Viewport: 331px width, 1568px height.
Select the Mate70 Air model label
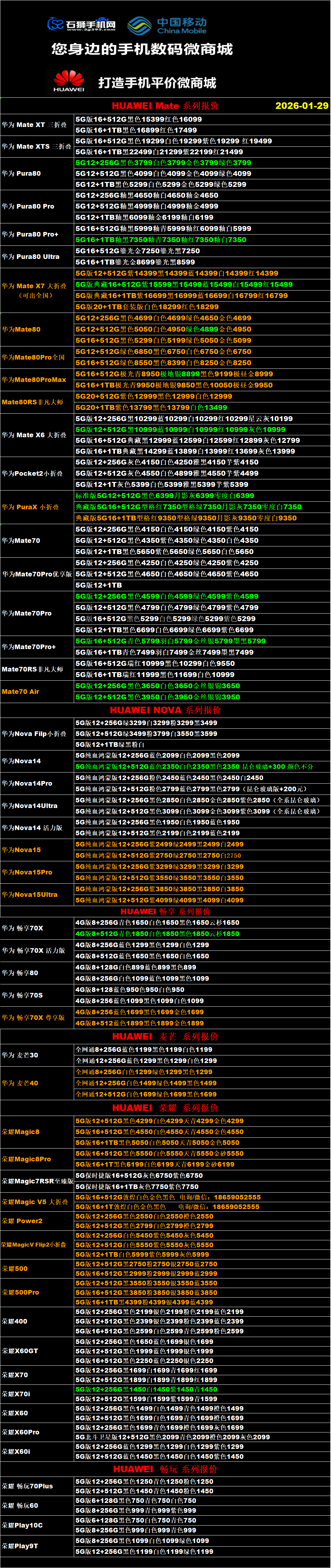(20, 692)
